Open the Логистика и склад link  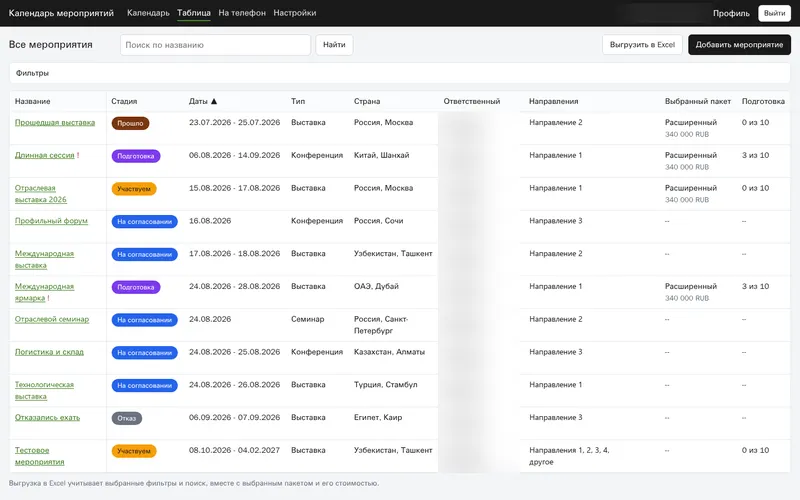click(x=49, y=352)
